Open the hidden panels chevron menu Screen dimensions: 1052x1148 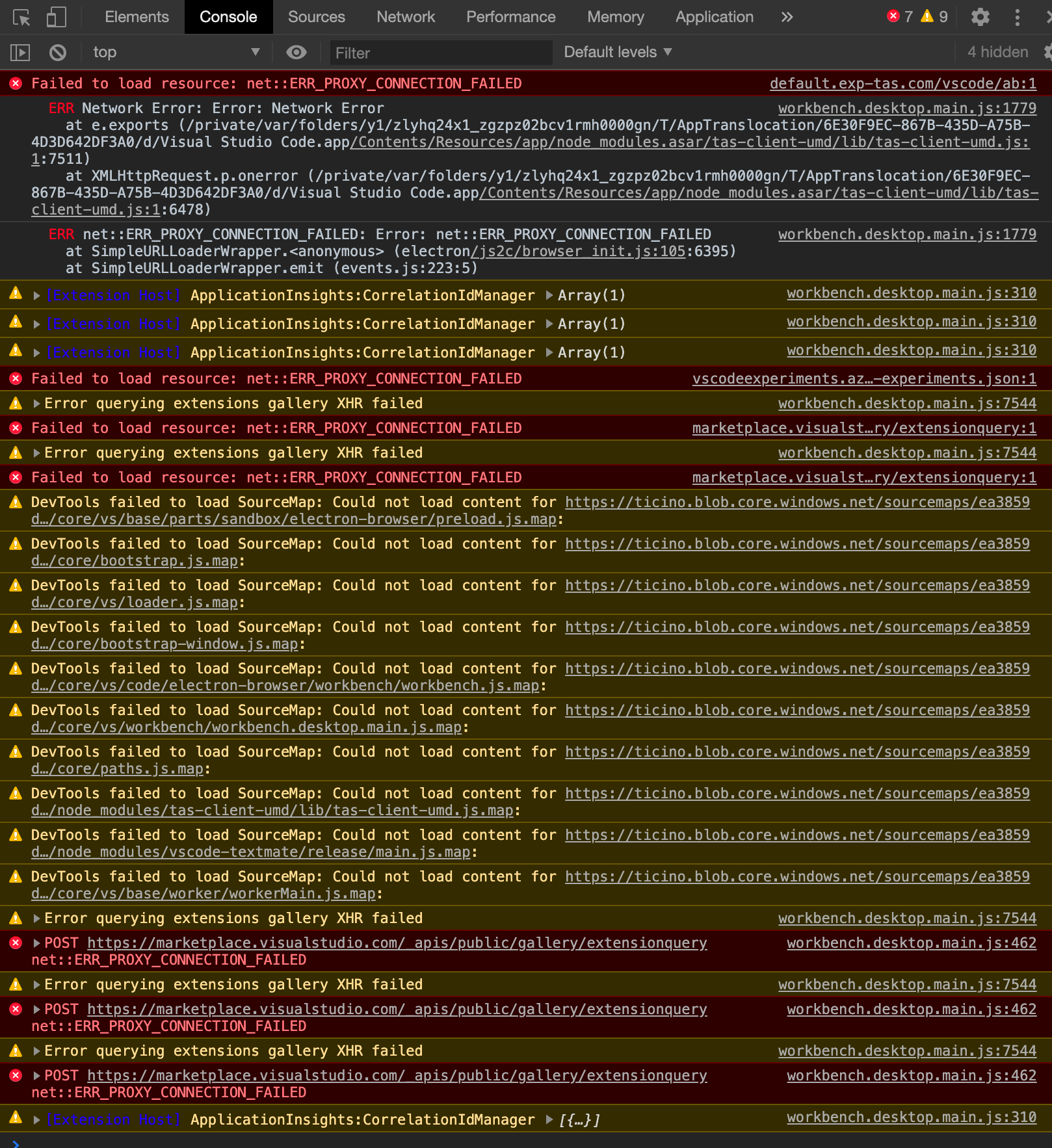pos(787,18)
